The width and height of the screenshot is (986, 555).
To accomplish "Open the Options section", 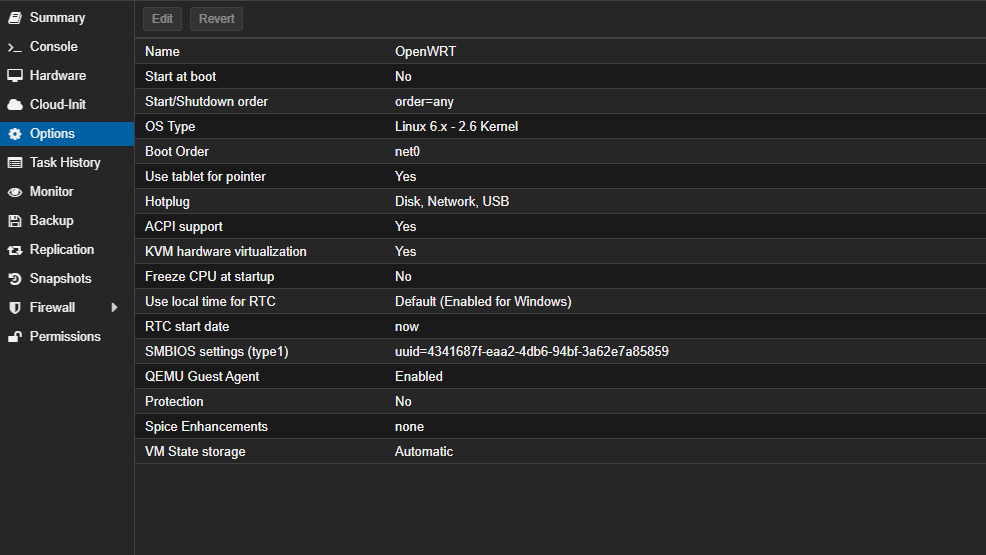I will click(x=52, y=134).
